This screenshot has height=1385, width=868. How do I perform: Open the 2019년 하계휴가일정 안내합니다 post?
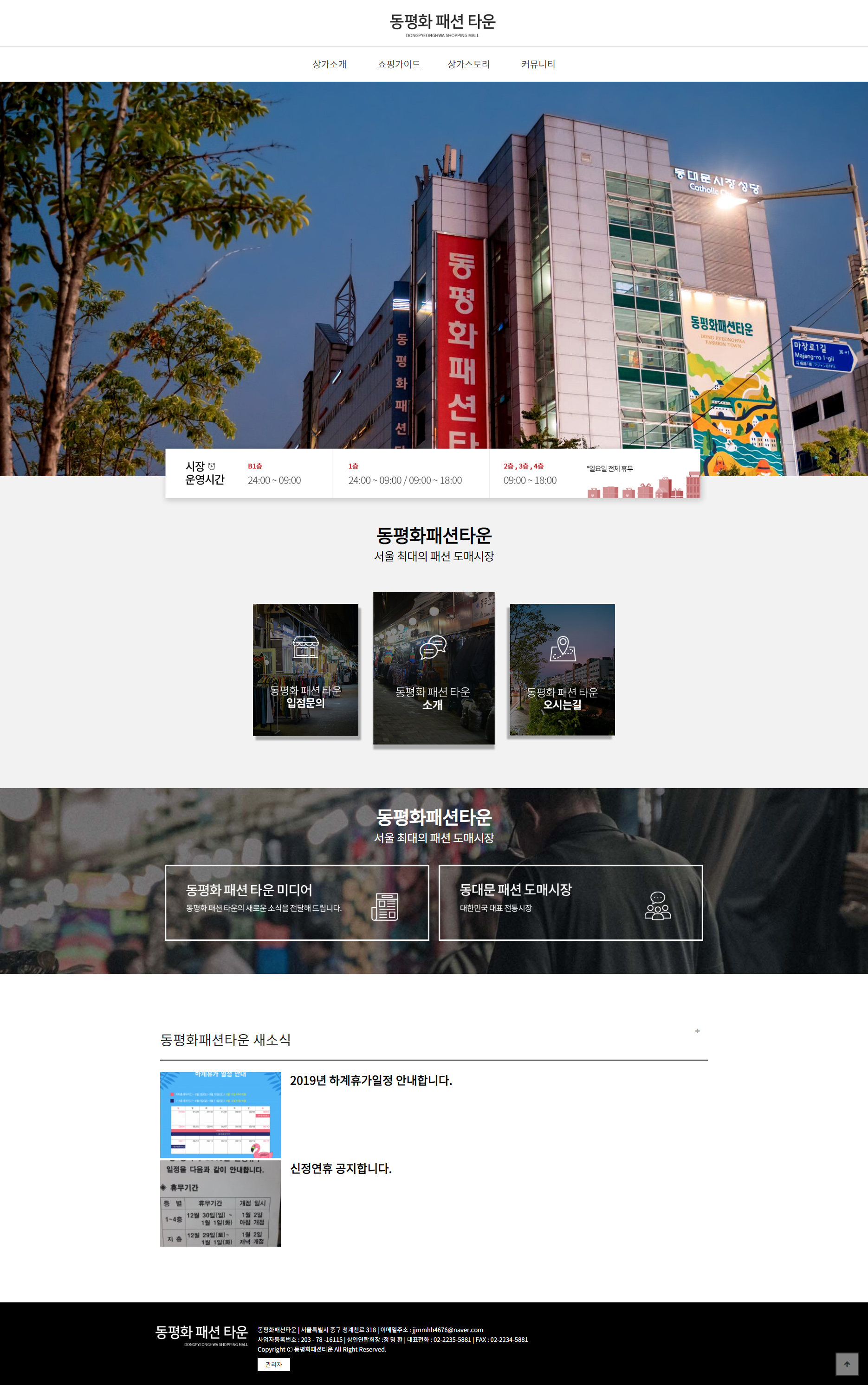(371, 1080)
